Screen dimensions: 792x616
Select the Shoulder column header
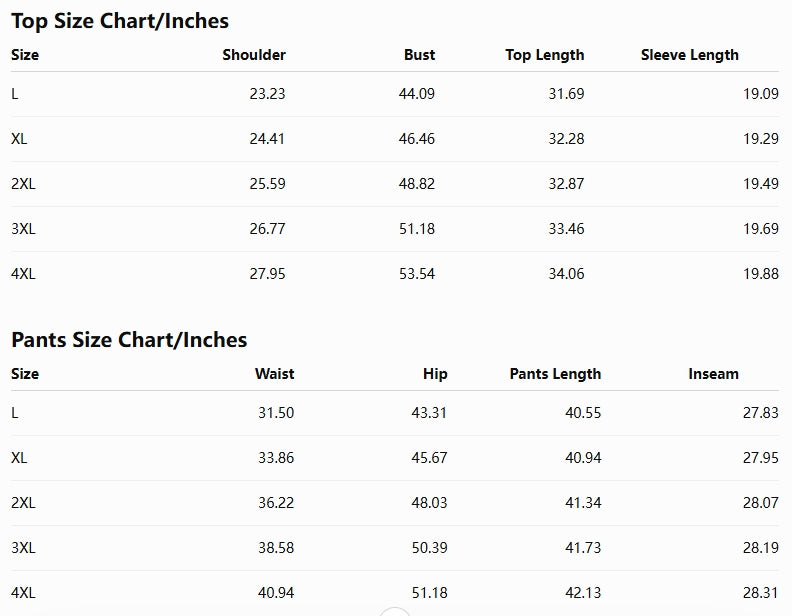click(254, 55)
